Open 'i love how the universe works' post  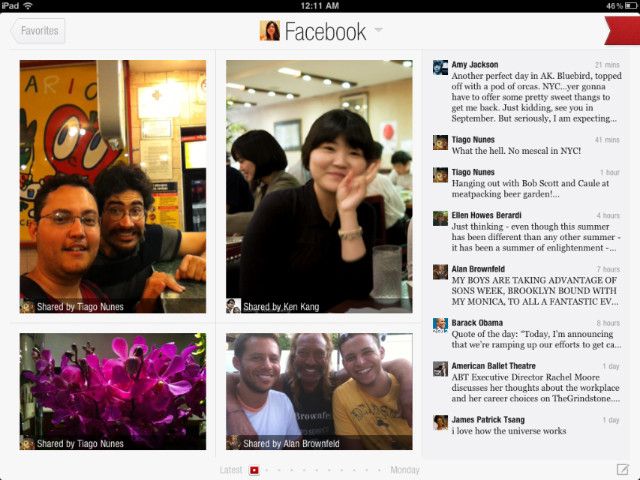point(509,431)
